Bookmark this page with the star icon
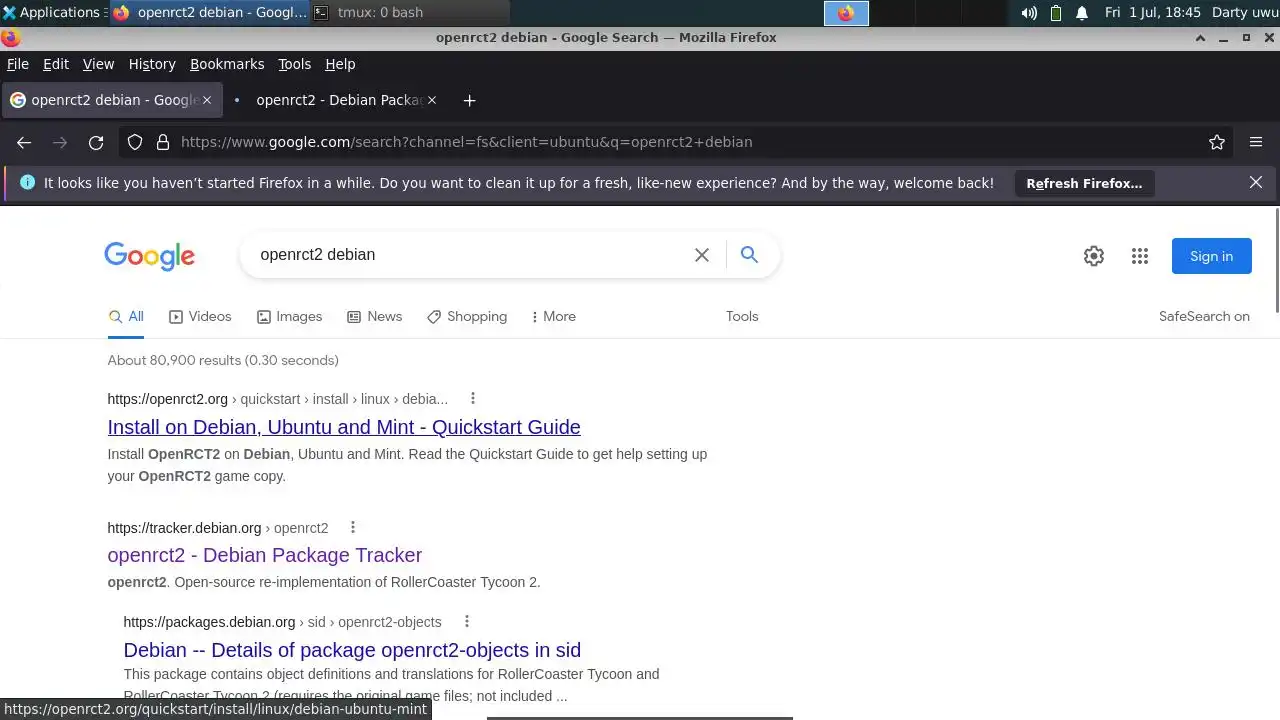 pyautogui.click(x=1217, y=142)
